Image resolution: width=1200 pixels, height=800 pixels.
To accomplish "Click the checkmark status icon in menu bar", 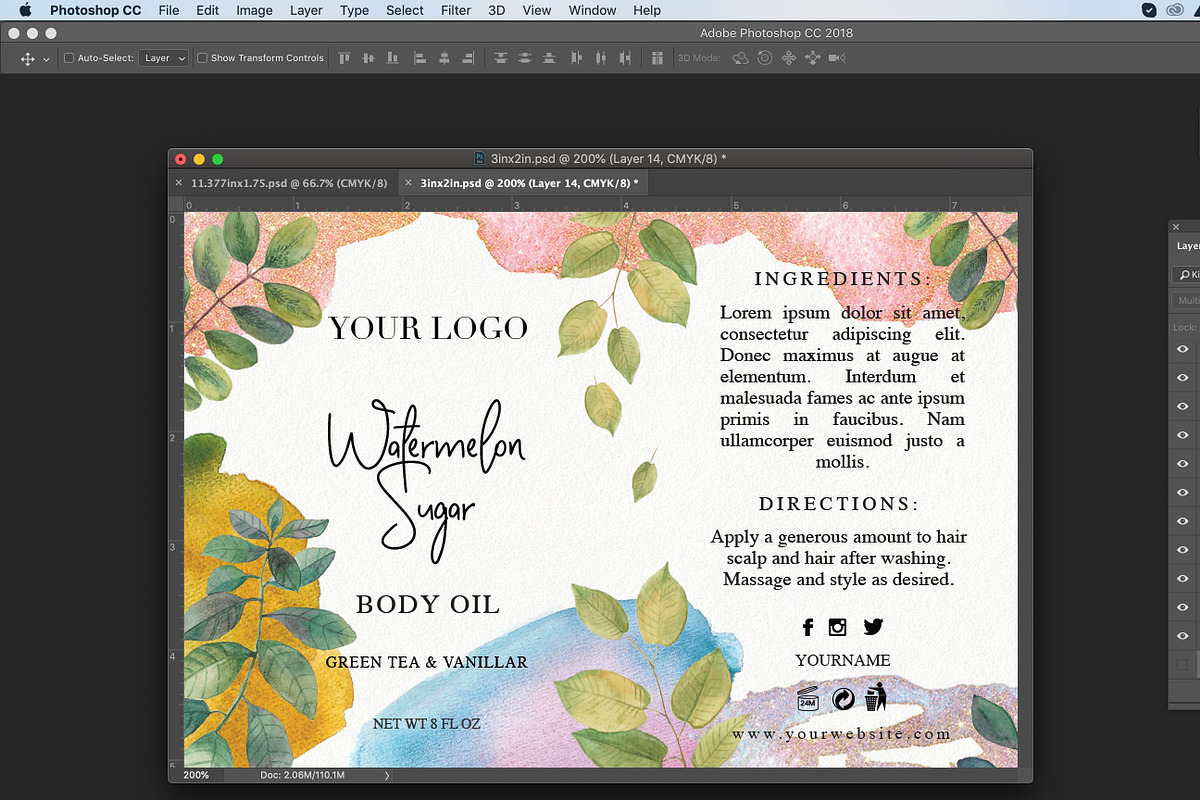I will pyautogui.click(x=1151, y=10).
